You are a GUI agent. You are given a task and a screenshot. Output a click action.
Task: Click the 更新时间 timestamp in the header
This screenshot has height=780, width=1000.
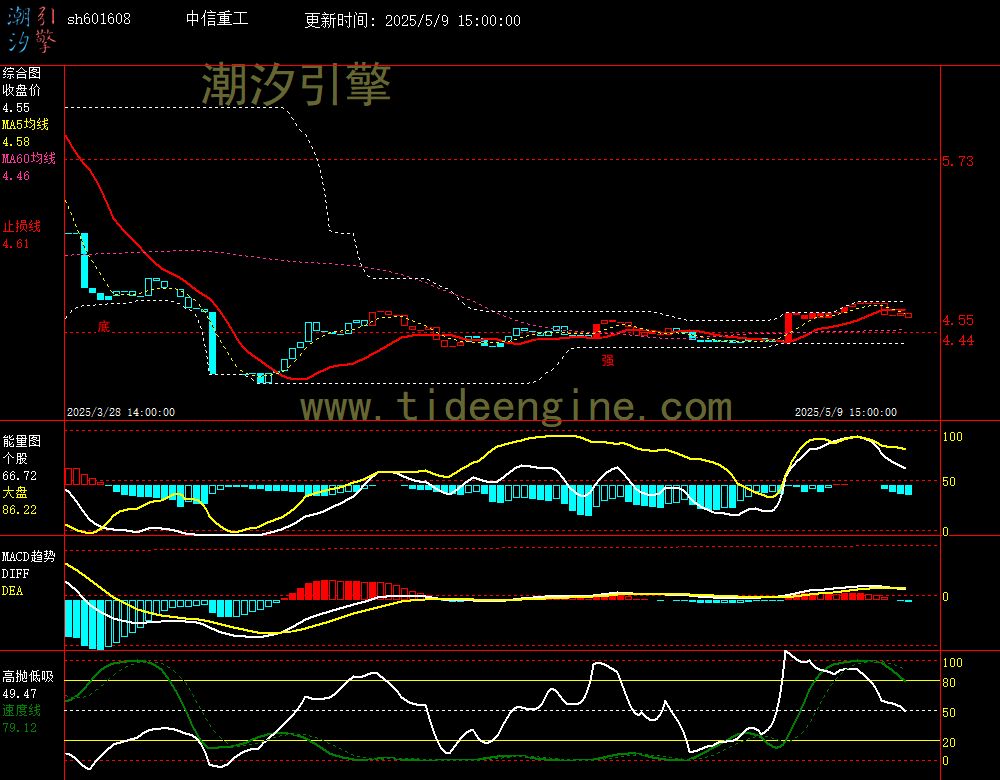coord(412,20)
